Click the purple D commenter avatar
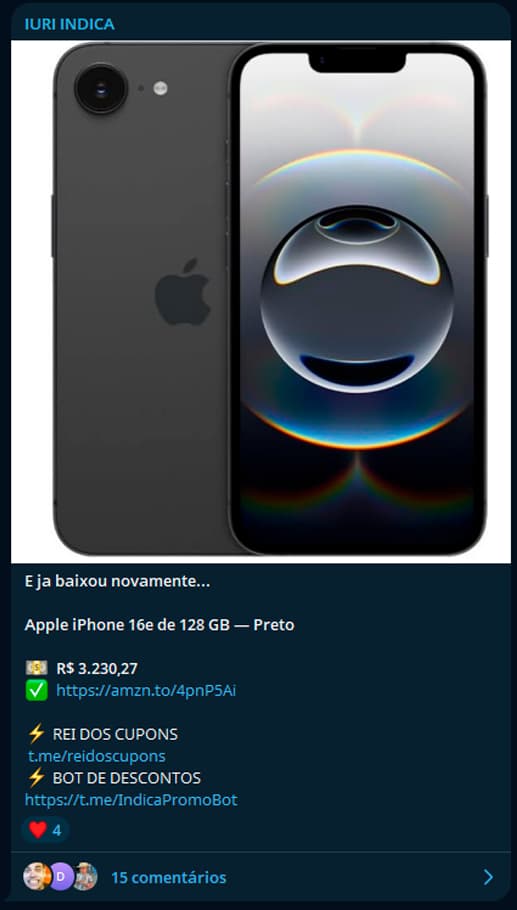517x910 pixels. pyautogui.click(x=60, y=876)
